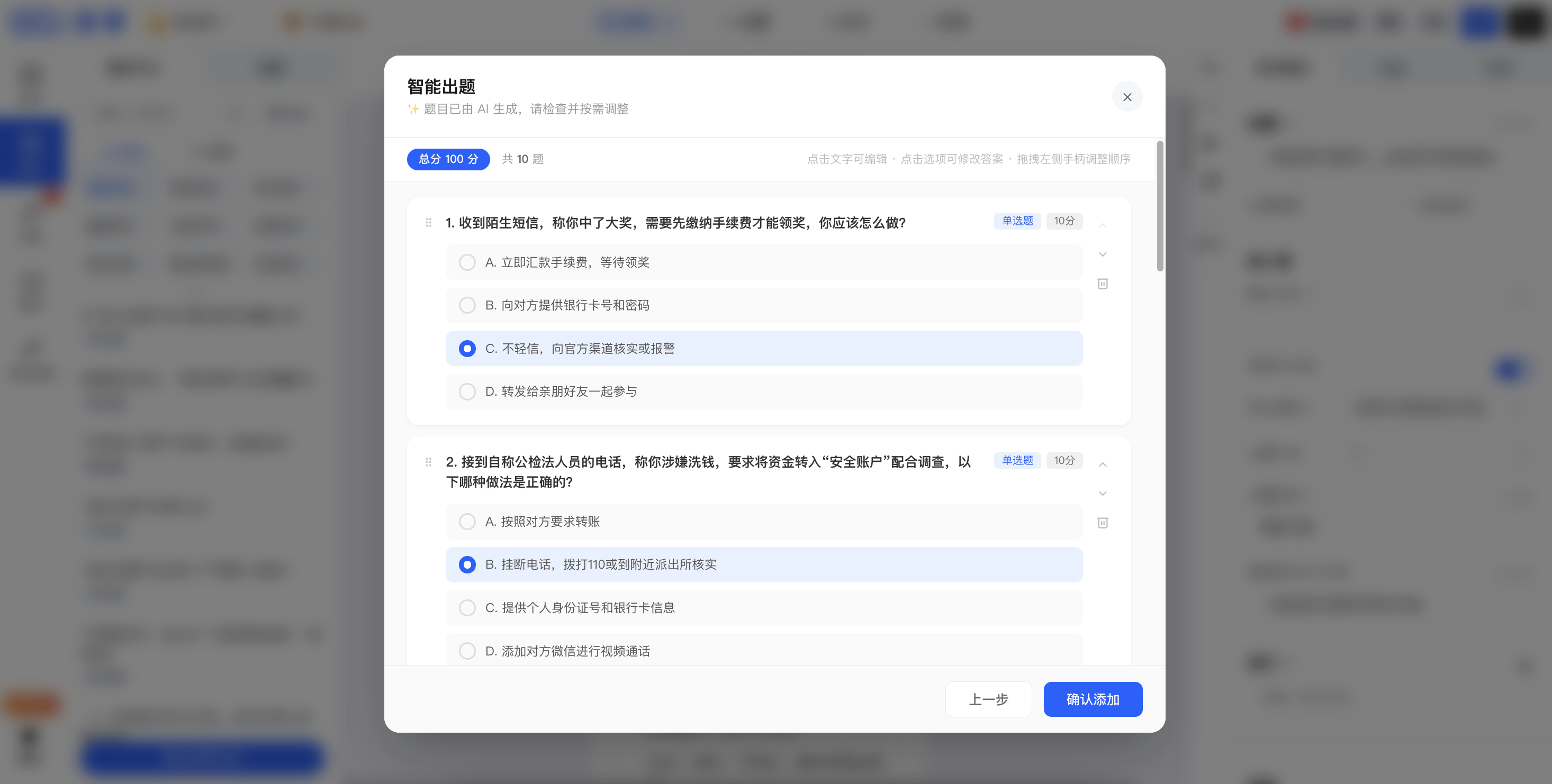Move question 2 down with chevron

[x=1103, y=493]
